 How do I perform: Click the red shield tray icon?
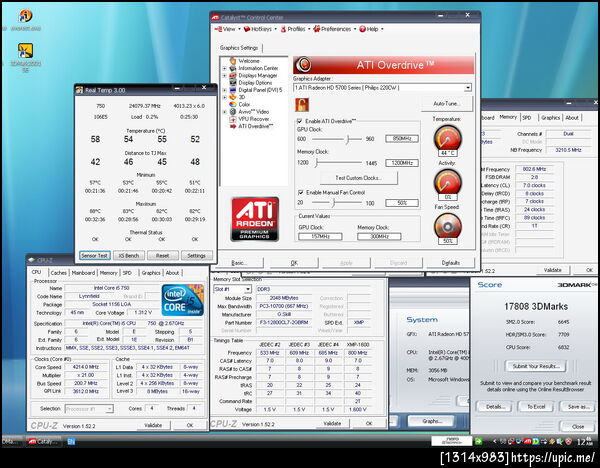click(x=569, y=442)
